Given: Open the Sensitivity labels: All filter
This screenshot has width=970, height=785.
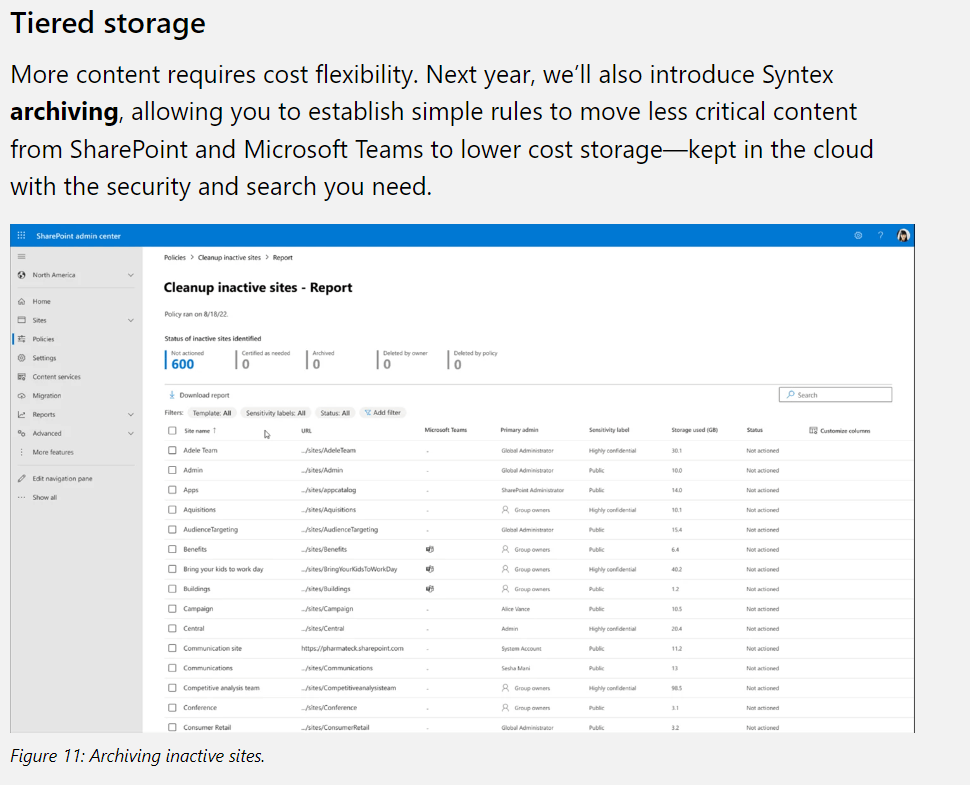Looking at the screenshot, I should pos(275,413).
